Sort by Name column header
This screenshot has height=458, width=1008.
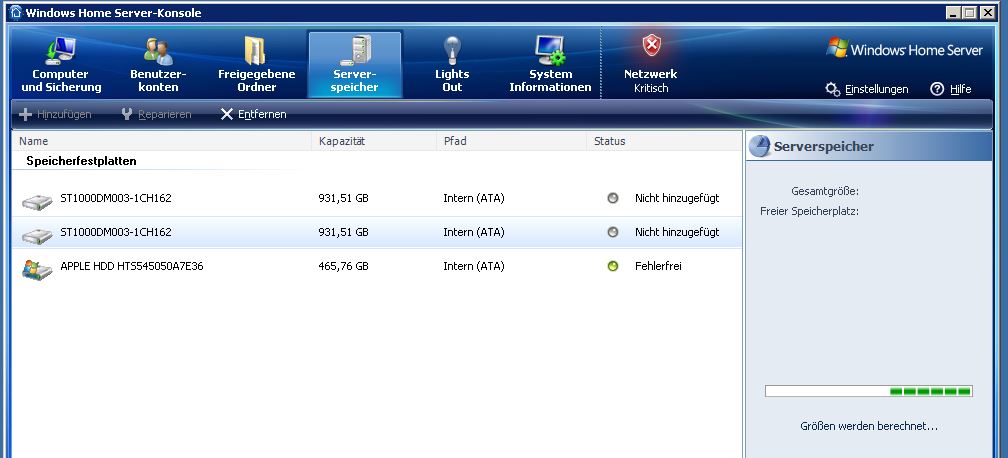tap(162, 141)
